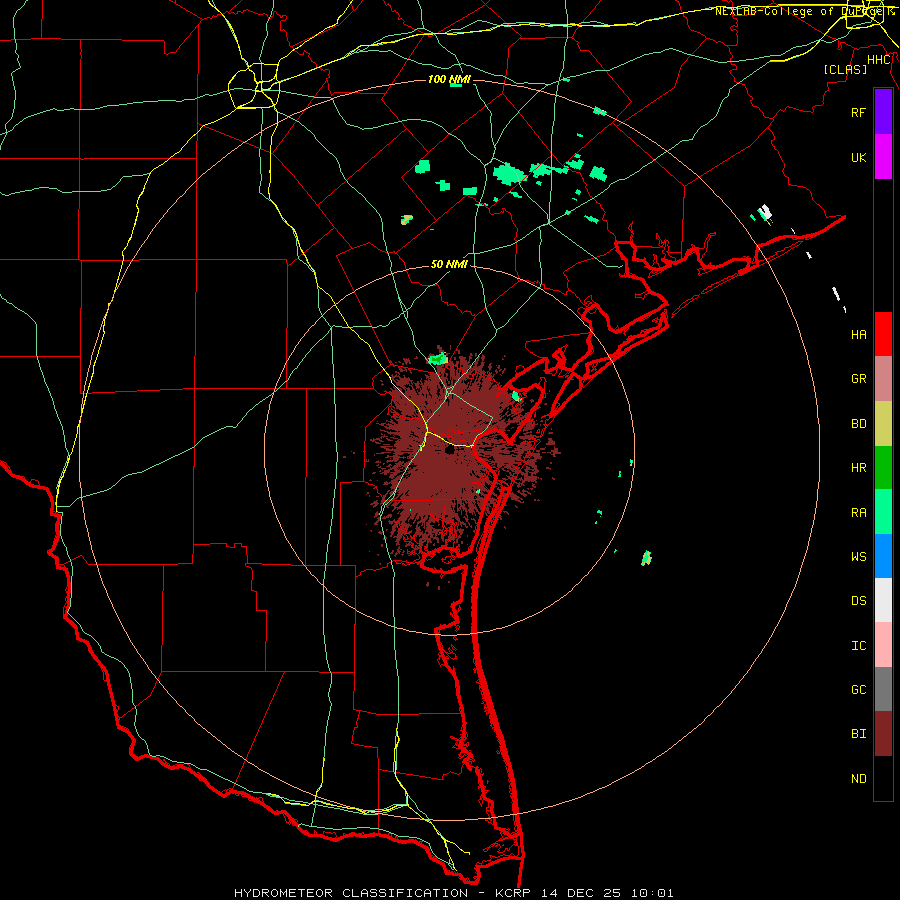Screen dimensions: 900x900
Task: Select the pink GR legend swatch
Action: tap(883, 379)
